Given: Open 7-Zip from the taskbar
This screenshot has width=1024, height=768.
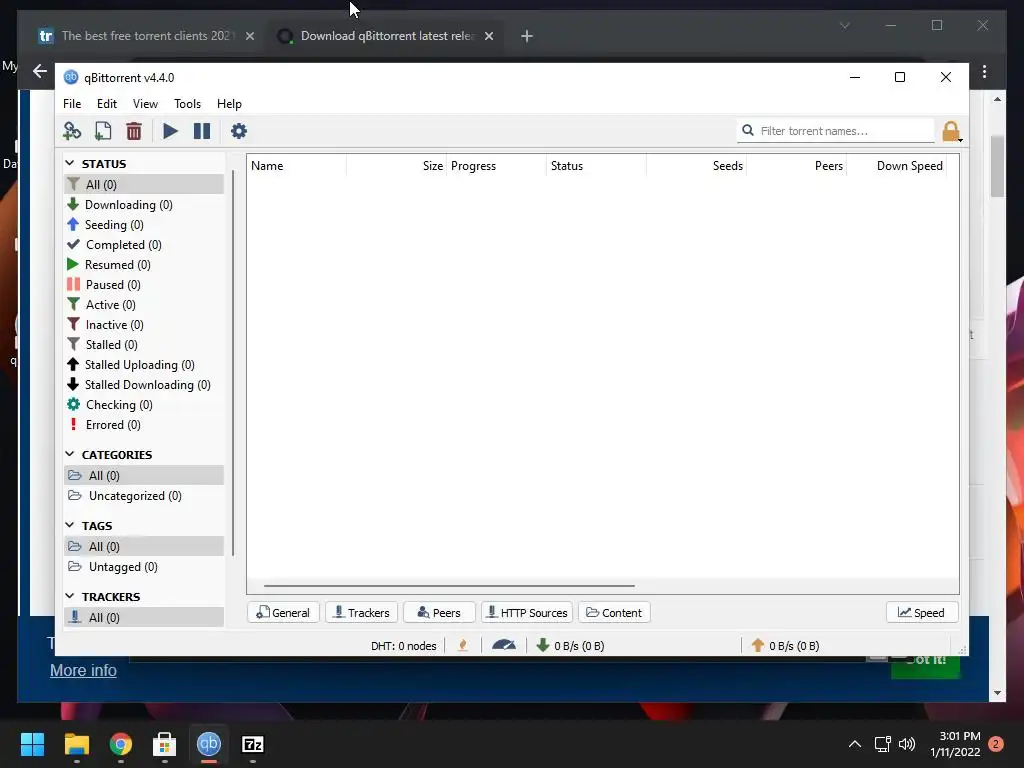Looking at the screenshot, I should point(253,744).
